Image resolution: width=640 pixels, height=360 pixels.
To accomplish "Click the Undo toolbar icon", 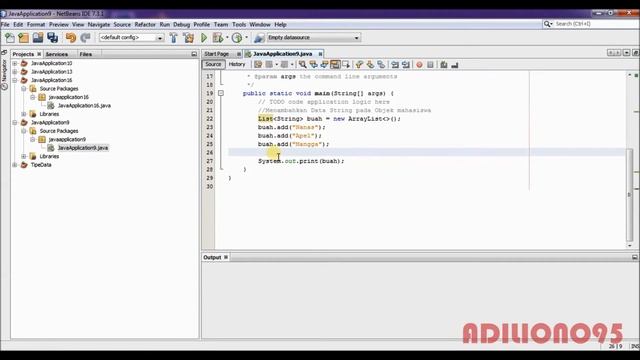I will 71,38.
